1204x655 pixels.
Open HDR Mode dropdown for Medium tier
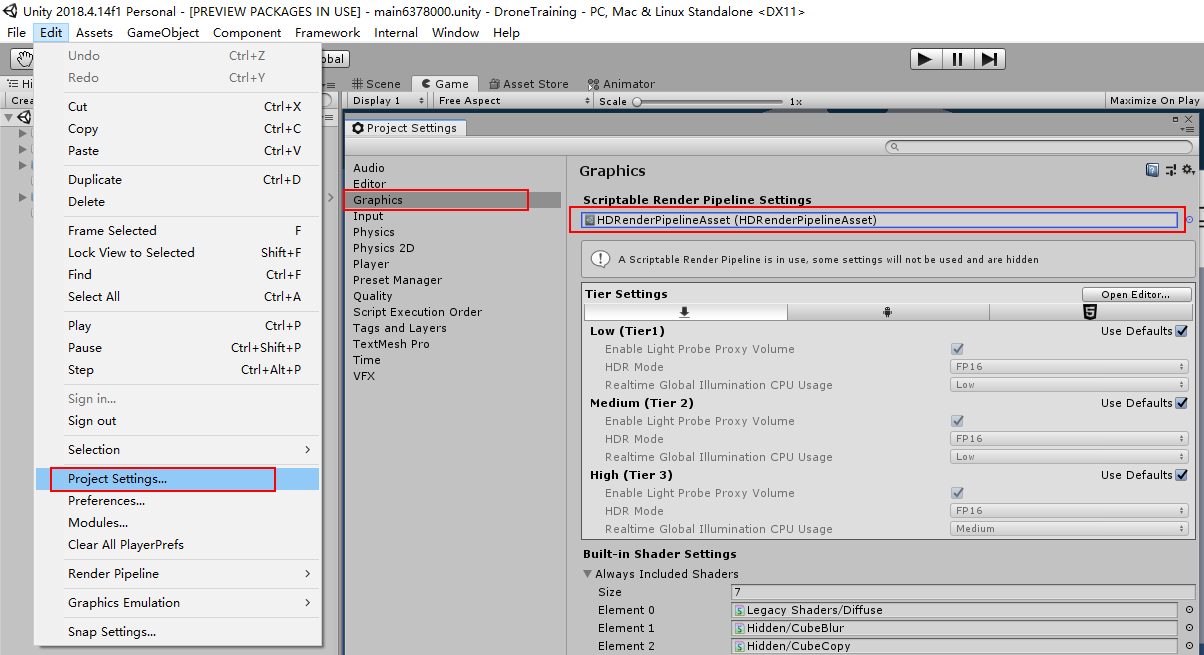point(1069,439)
